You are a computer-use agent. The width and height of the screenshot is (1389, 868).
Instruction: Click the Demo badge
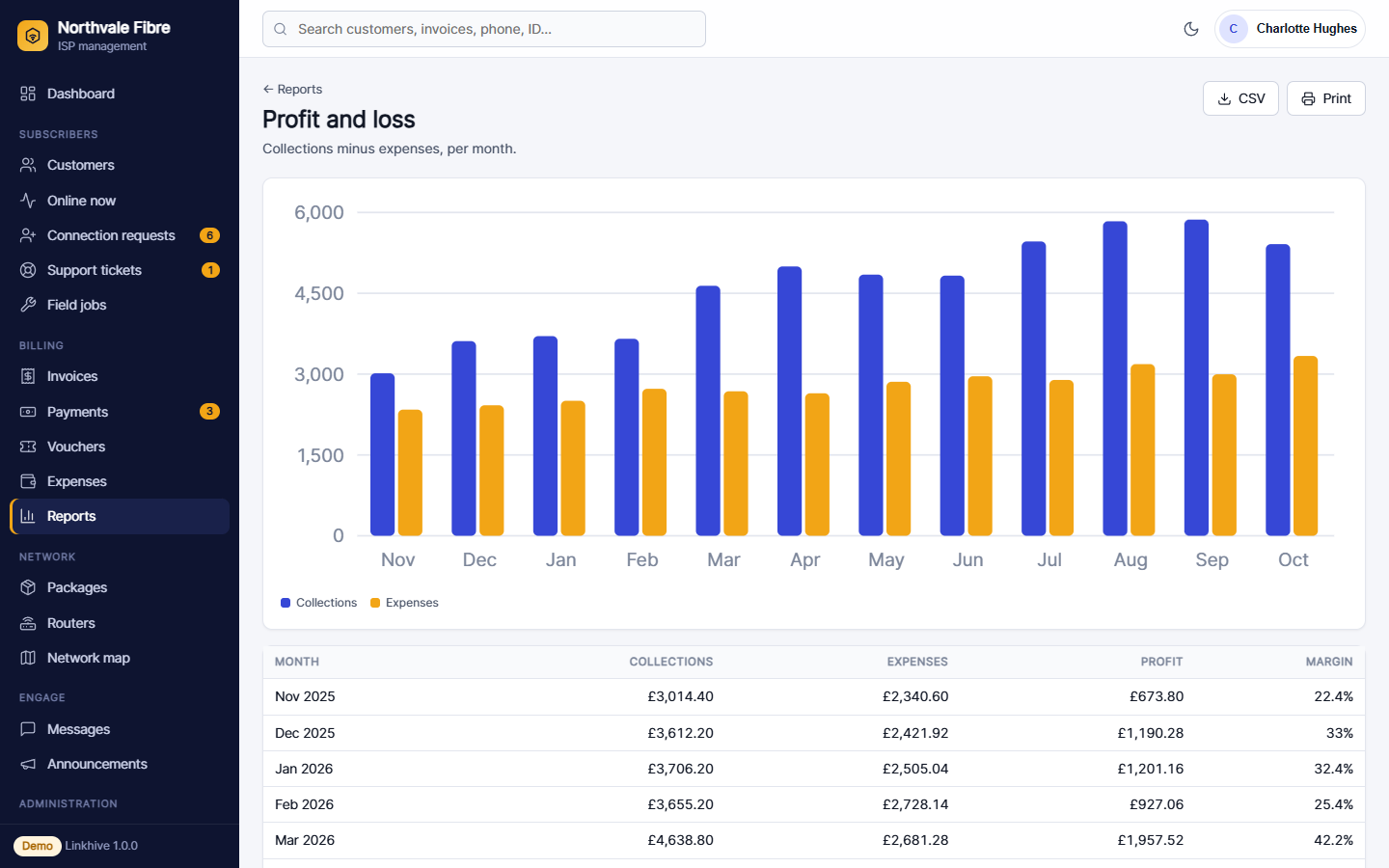[38, 846]
